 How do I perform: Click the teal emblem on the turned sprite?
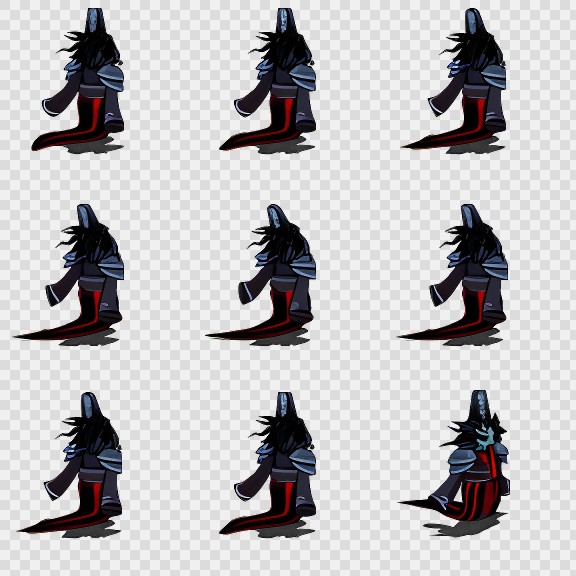coord(484,439)
